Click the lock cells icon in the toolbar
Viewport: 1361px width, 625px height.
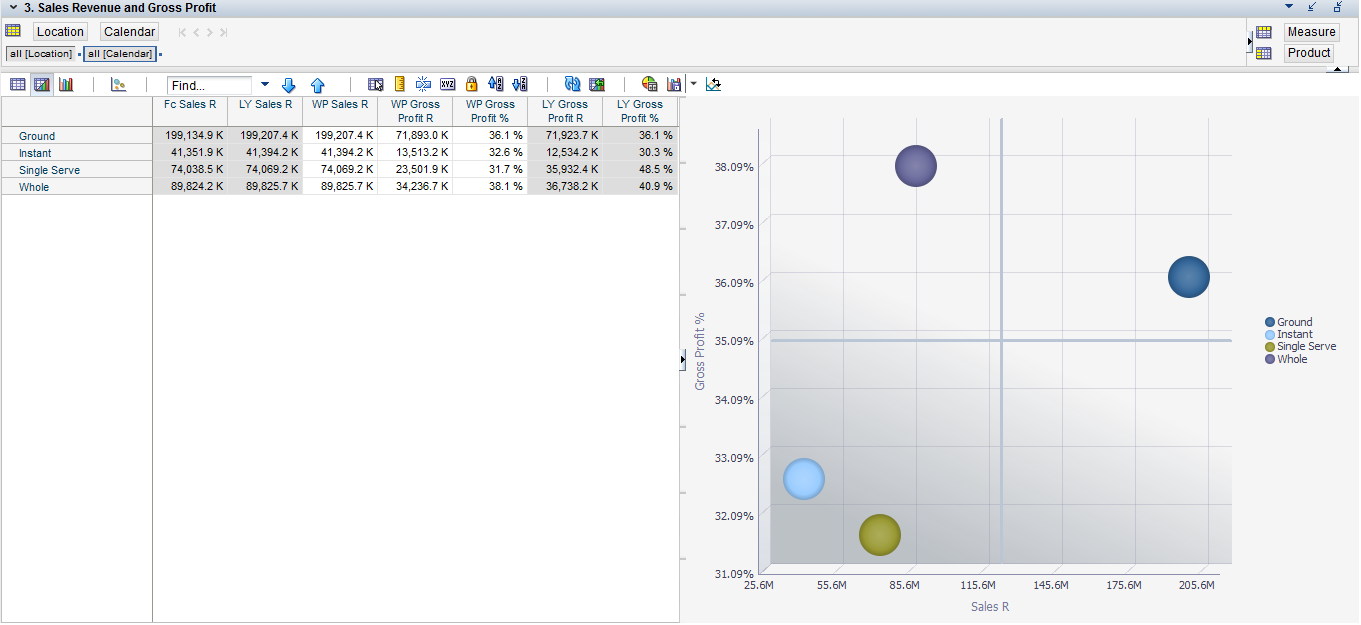click(x=471, y=84)
